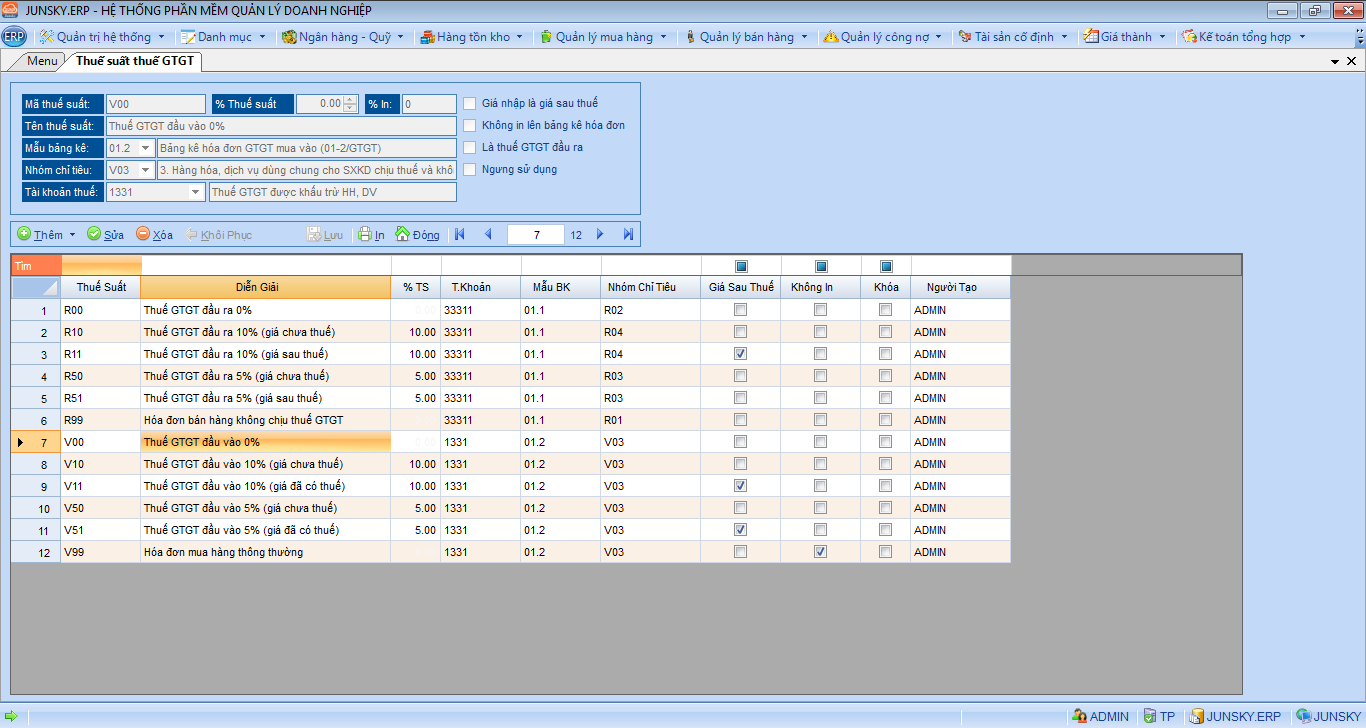Click the % Thuế suất spinner up arrow
This screenshot has width=1366, height=728.
pyautogui.click(x=350, y=99)
